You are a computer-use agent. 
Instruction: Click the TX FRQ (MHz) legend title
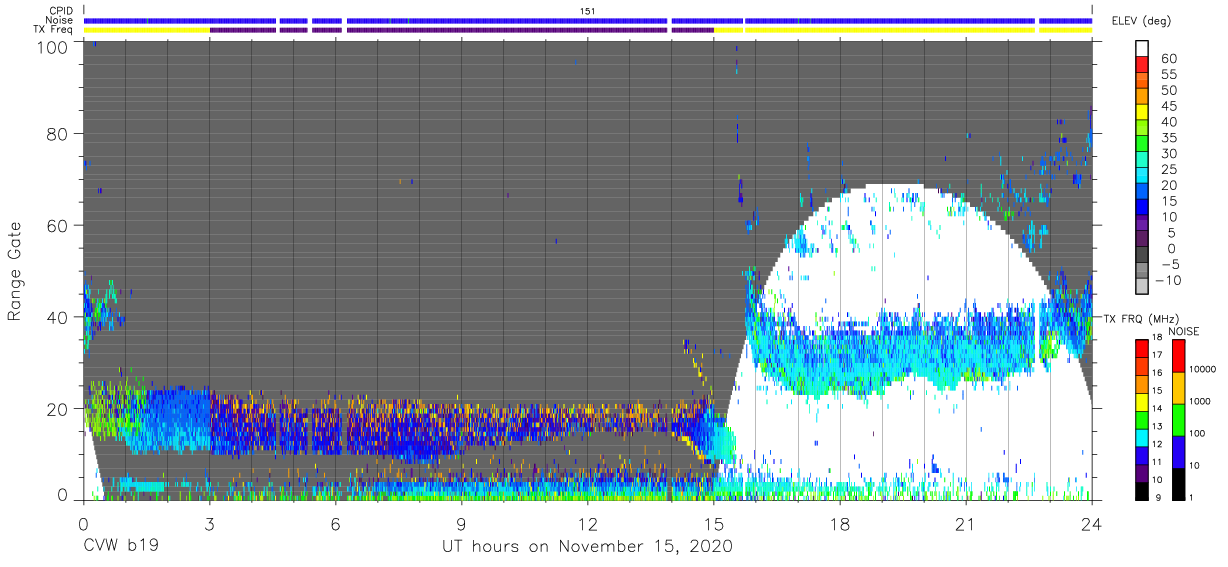click(1137, 319)
